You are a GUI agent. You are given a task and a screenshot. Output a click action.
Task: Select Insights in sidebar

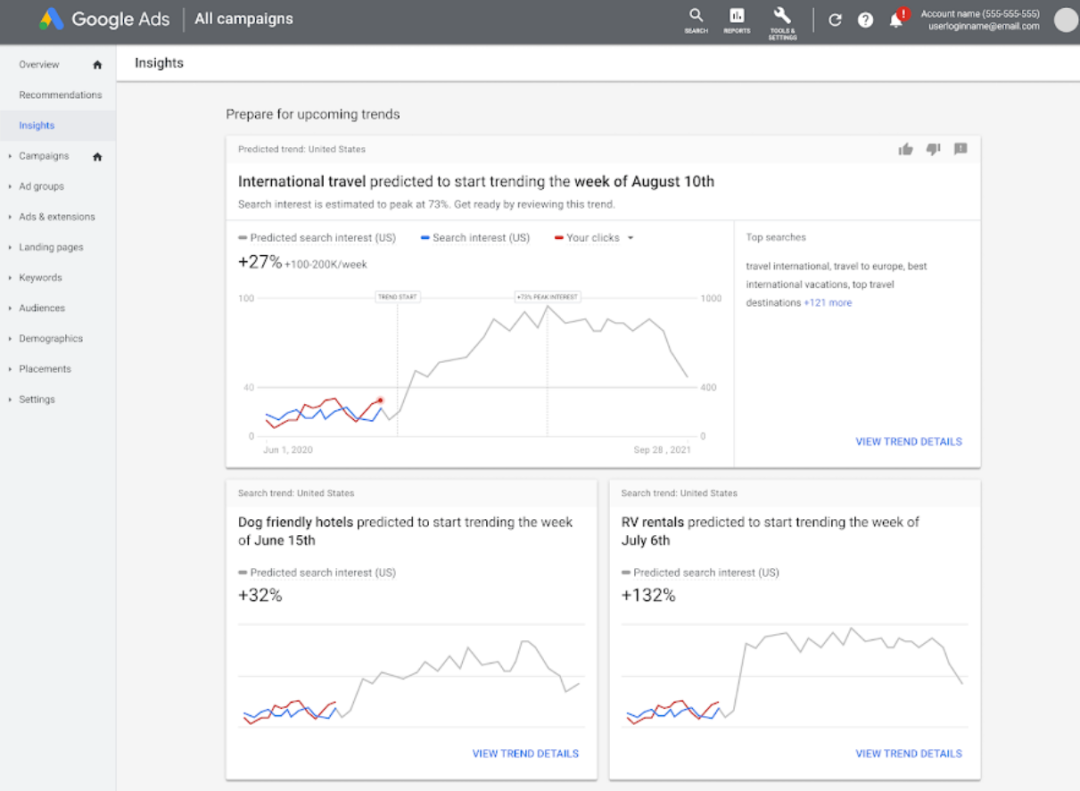pos(37,125)
